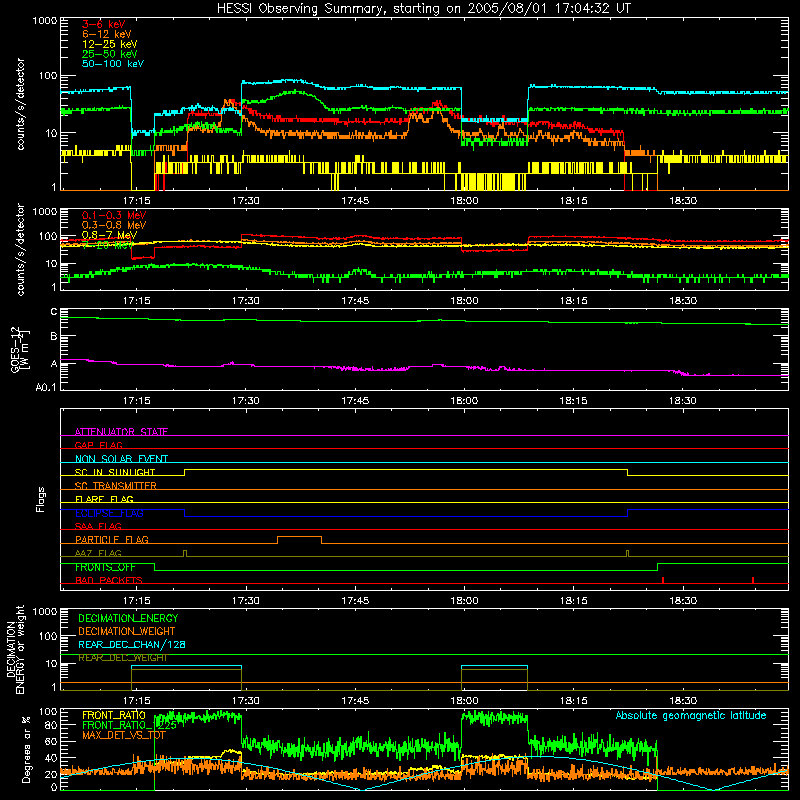Click the DECIMATION_WEIGHT legend label
800x800 pixels.
127,632
